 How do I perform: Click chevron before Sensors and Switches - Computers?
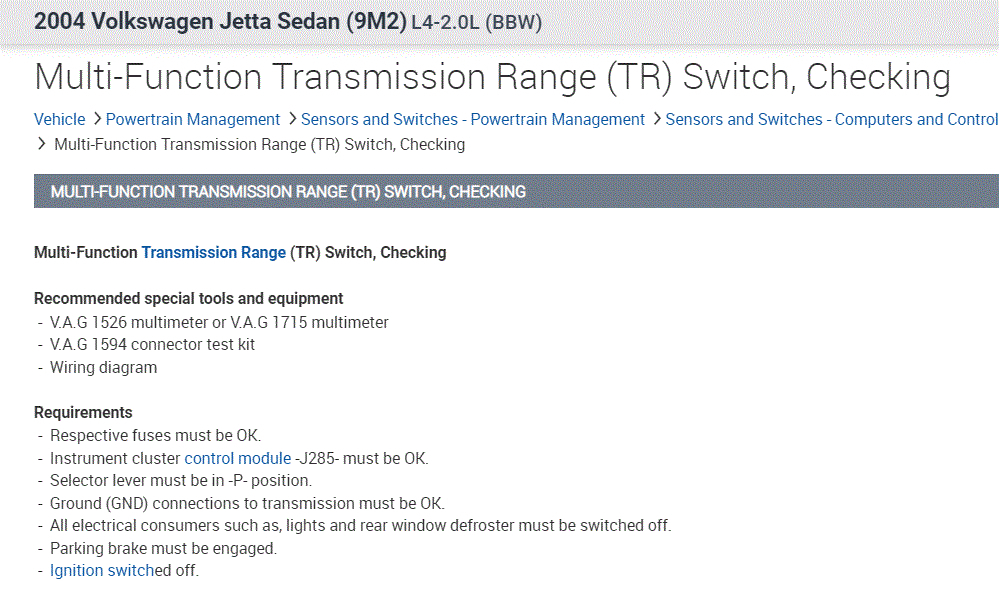656,120
